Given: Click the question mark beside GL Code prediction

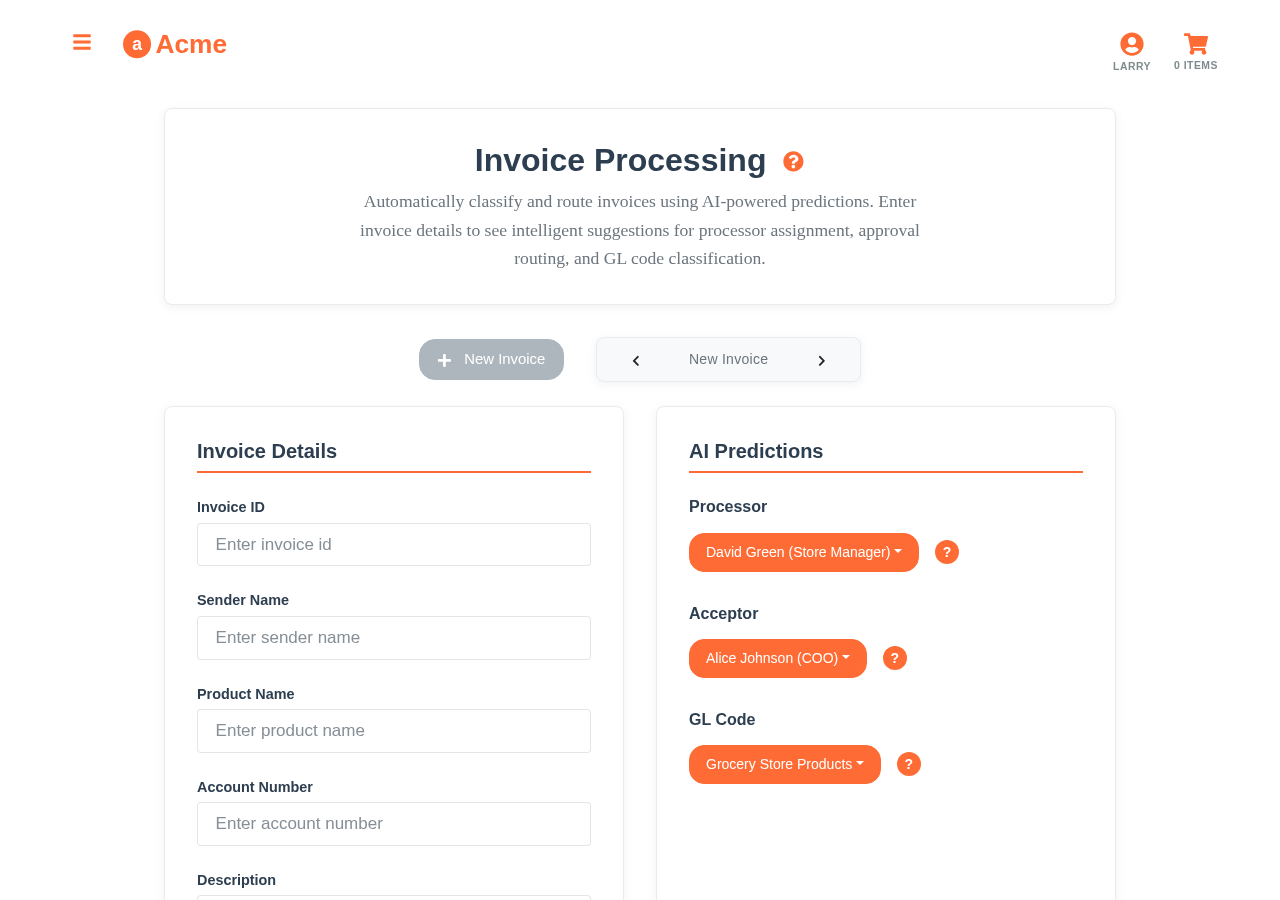Looking at the screenshot, I should pyautogui.click(x=908, y=763).
